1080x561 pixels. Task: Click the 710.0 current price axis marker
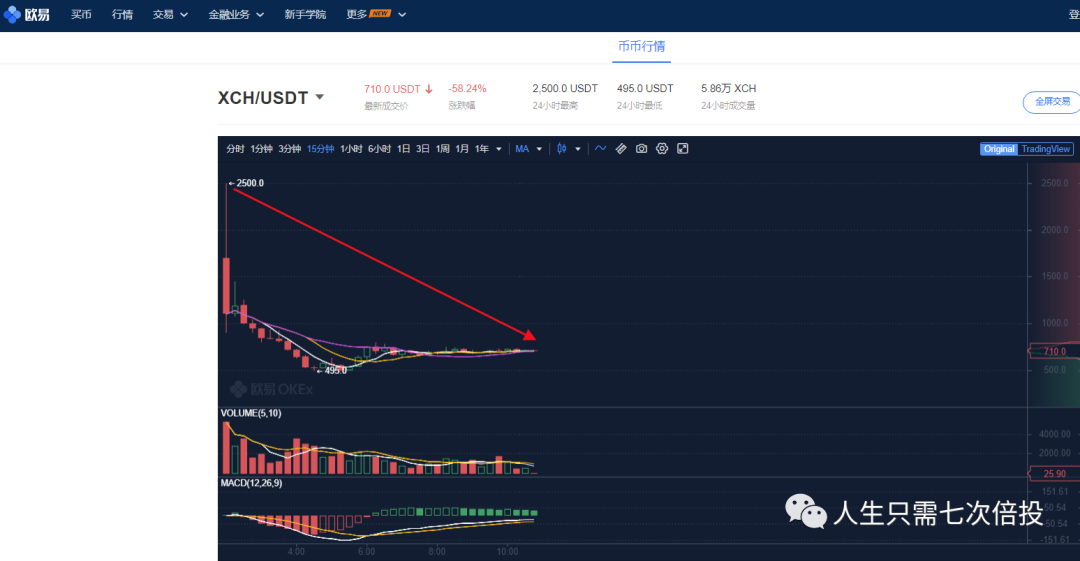click(x=1055, y=351)
